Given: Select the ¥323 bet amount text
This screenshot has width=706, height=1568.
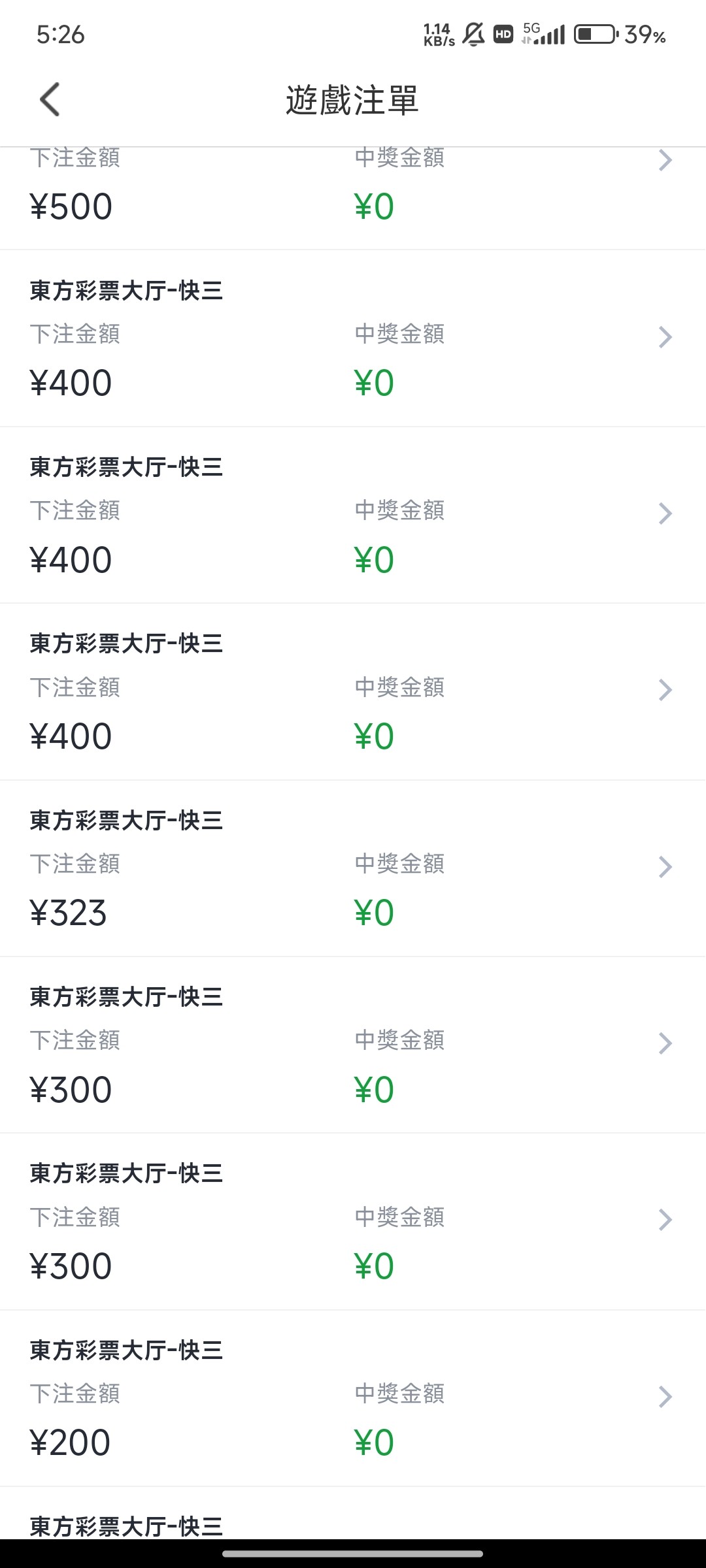Looking at the screenshot, I should pyautogui.click(x=69, y=913).
